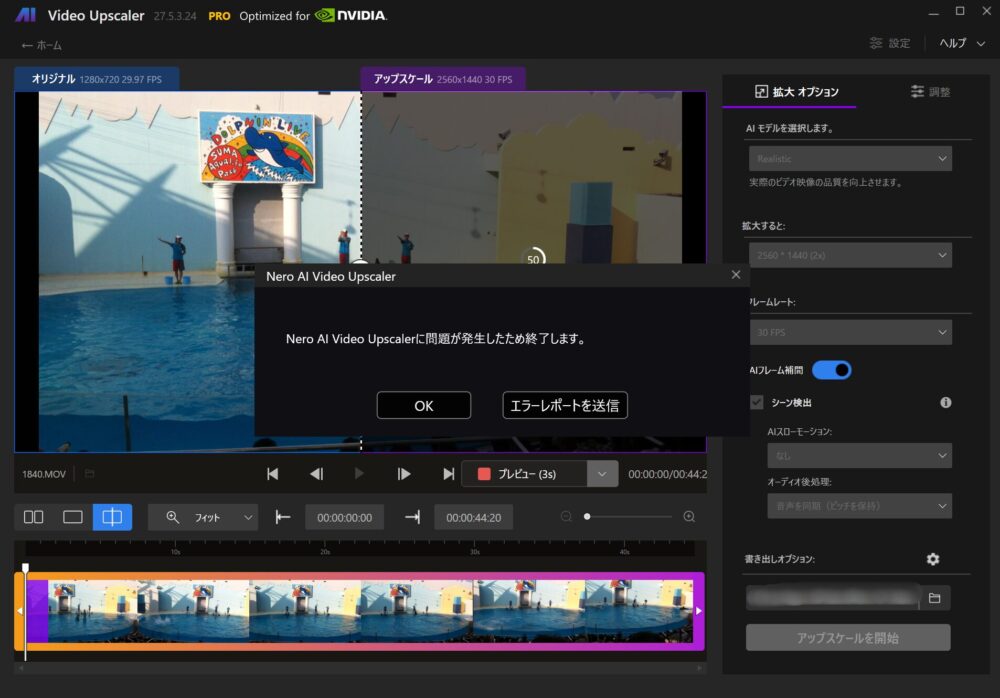1000x698 pixels.
Task: Select single view mode
Action: pyautogui.click(x=73, y=517)
